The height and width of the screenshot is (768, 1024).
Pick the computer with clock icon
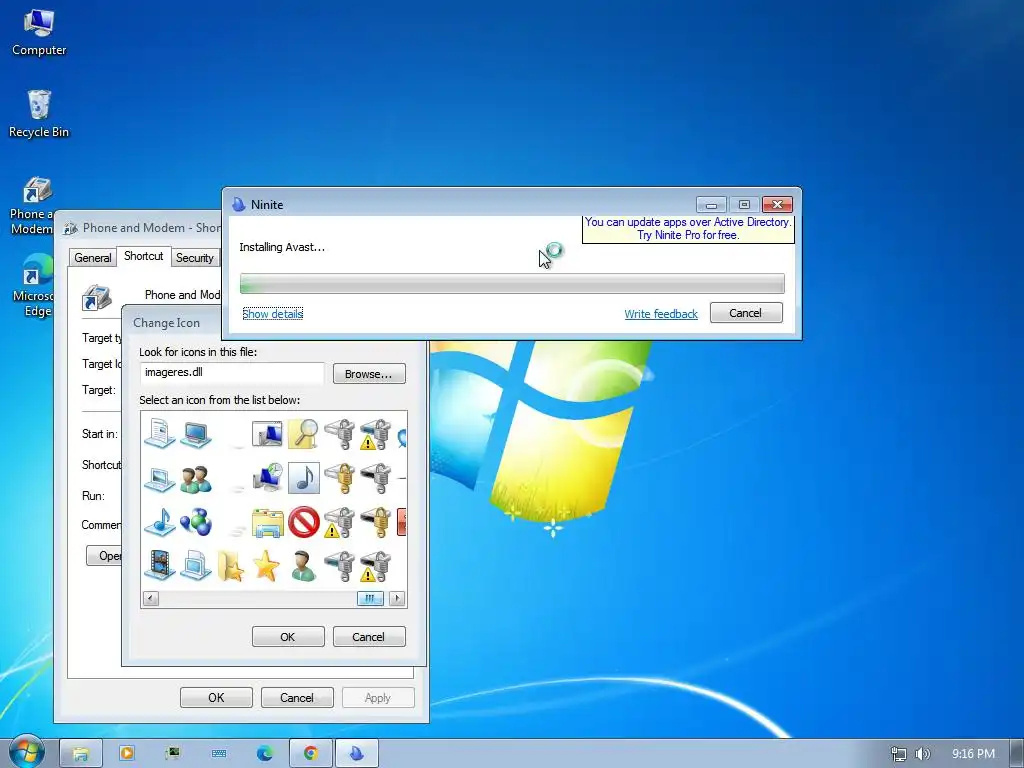267,477
